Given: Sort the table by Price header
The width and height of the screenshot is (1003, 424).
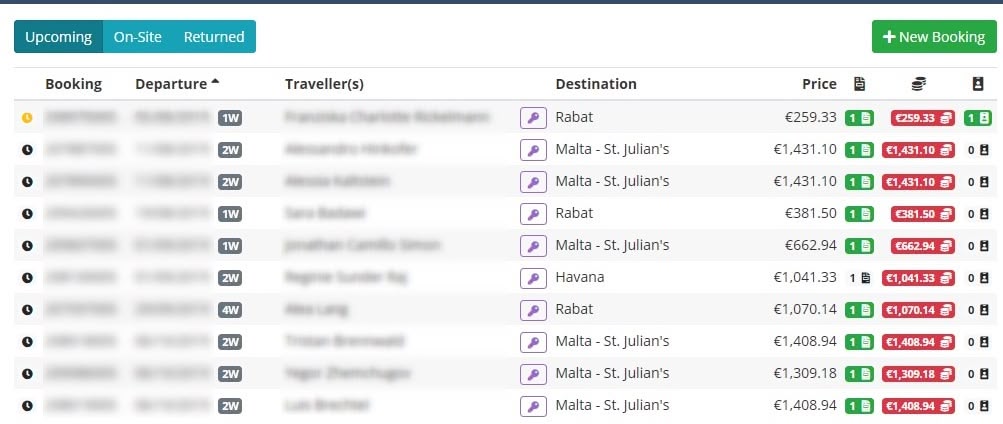Looking at the screenshot, I should tap(819, 84).
